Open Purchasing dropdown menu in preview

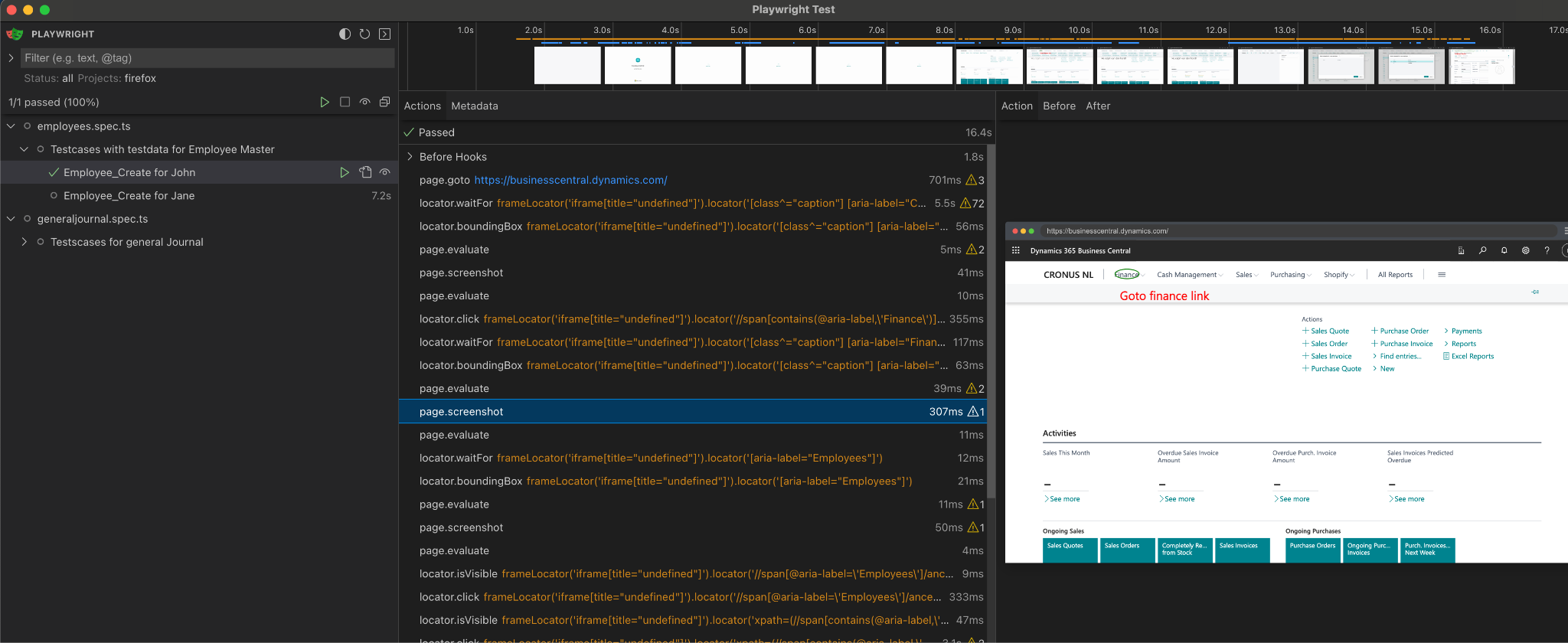[1290, 275]
